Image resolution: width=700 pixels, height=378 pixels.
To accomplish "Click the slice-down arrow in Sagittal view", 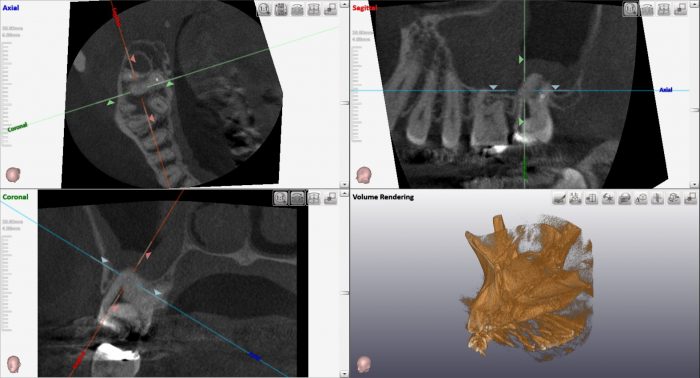I will tap(694, 184).
